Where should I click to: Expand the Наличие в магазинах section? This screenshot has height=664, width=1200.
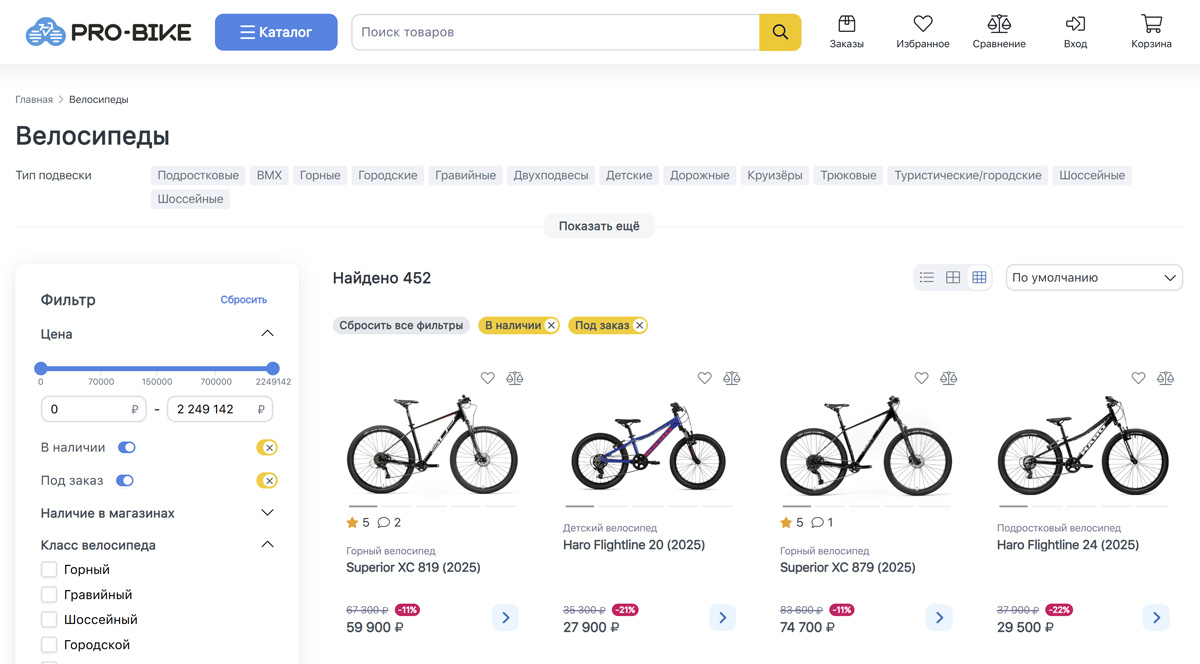(x=267, y=513)
